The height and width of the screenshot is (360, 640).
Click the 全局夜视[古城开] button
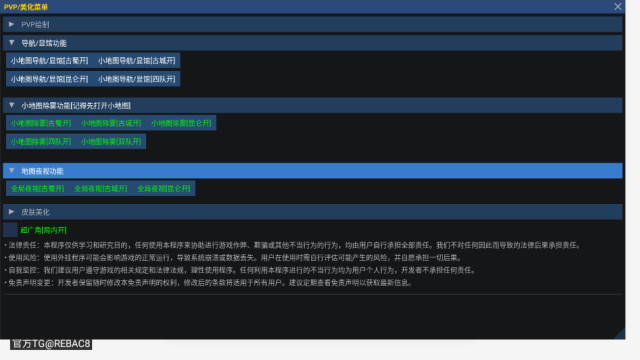(x=101, y=189)
